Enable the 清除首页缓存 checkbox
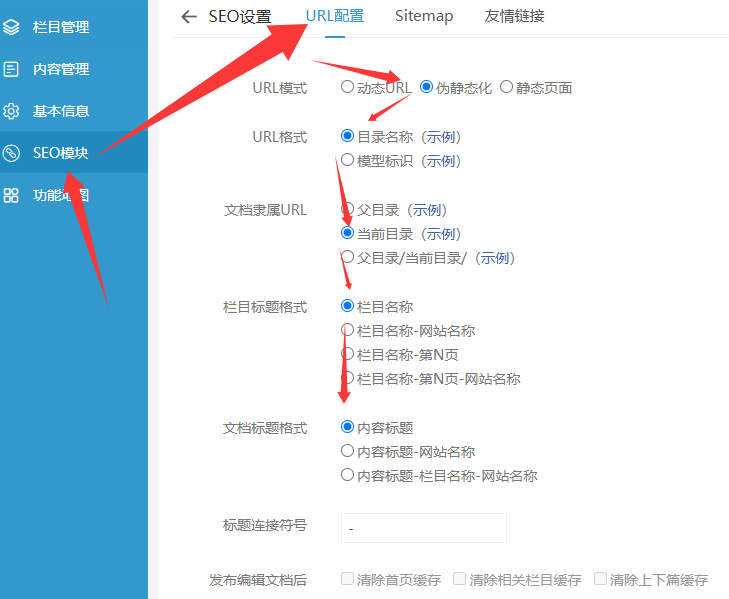The height and width of the screenshot is (599, 729). (347, 579)
